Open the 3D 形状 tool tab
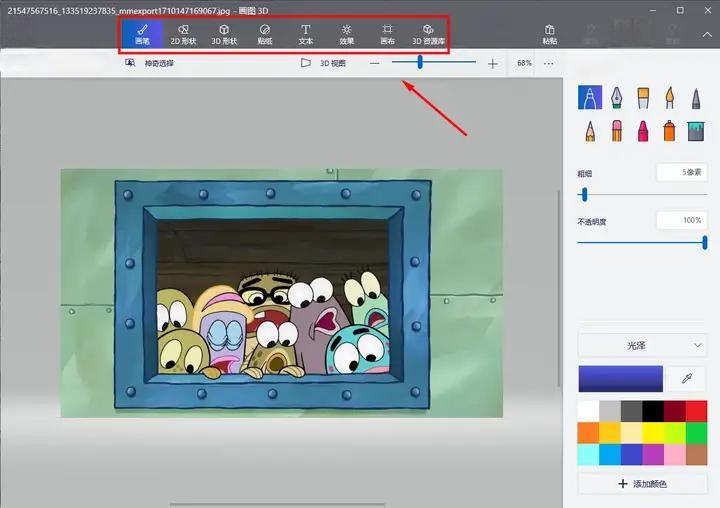 pos(224,35)
